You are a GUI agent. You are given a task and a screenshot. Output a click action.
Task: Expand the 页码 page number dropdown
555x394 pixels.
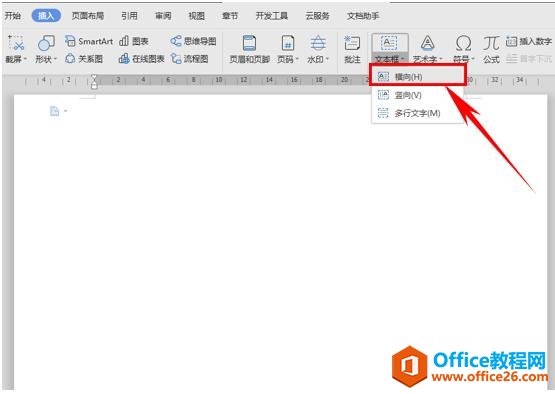pos(287,49)
